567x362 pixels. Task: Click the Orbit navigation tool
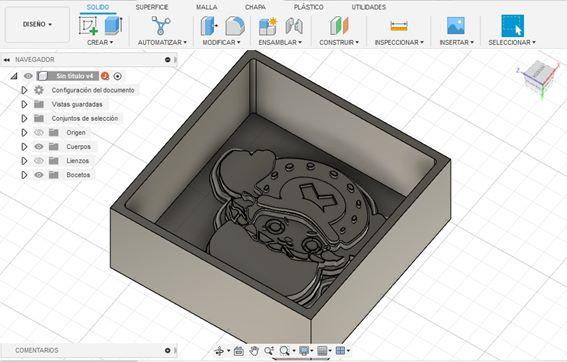pyautogui.click(x=219, y=350)
